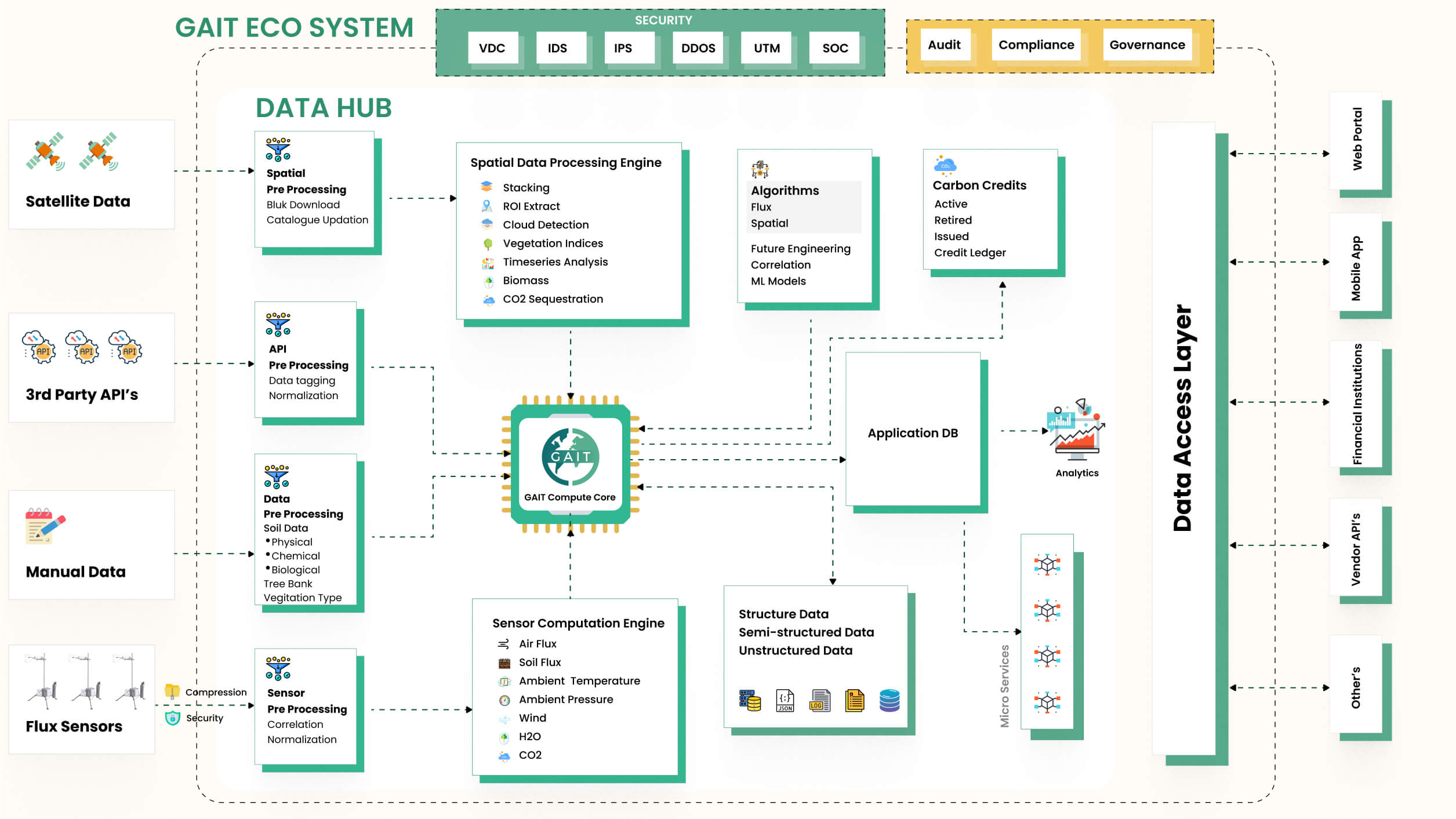Click the Governance box
The height and width of the screenshot is (819, 1456).
[x=1147, y=45]
